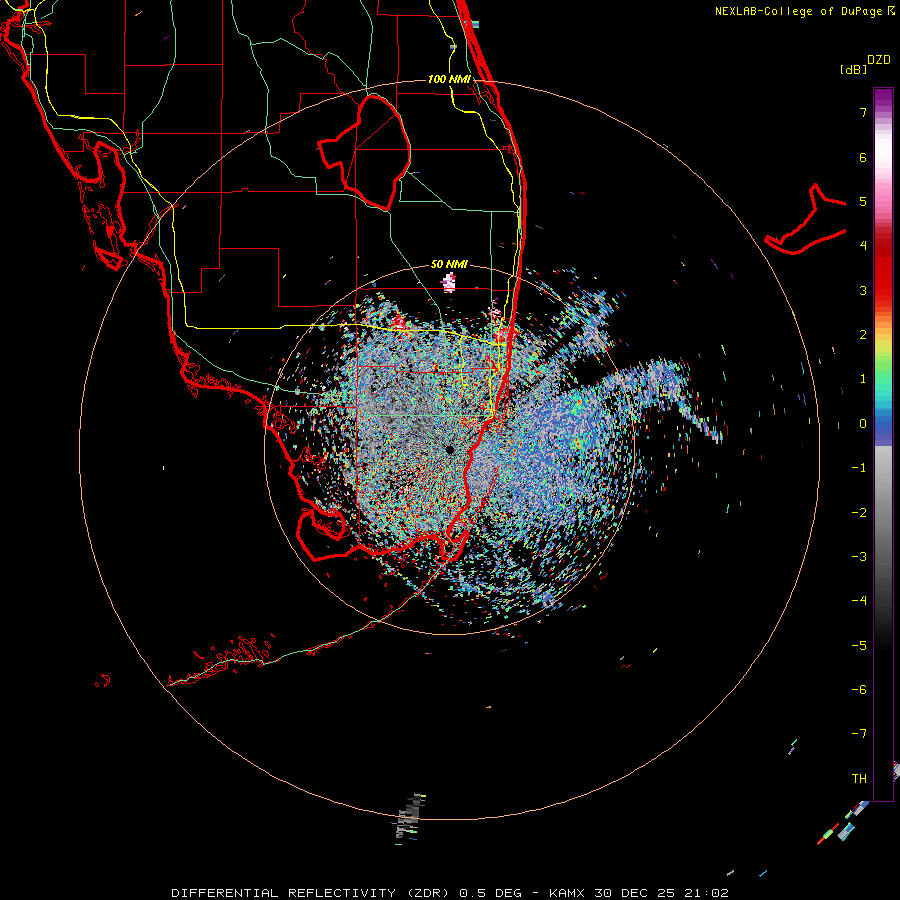Viewport: 900px width, 900px height.
Task: Click the black radar site dot at center
Action: point(449,449)
